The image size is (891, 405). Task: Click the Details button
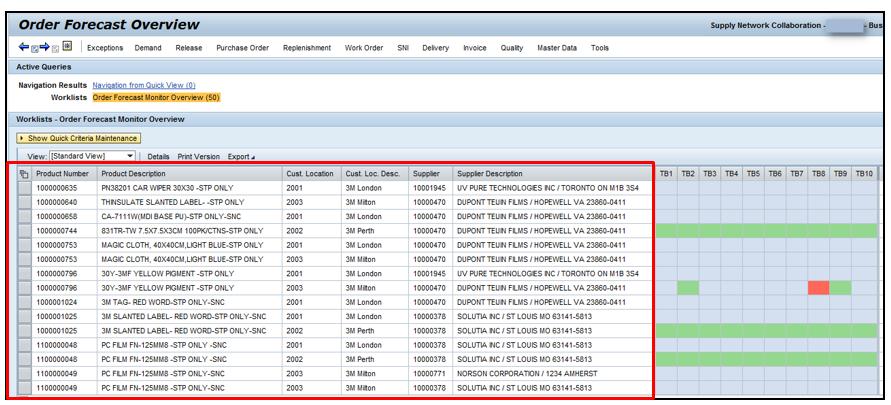(x=159, y=157)
